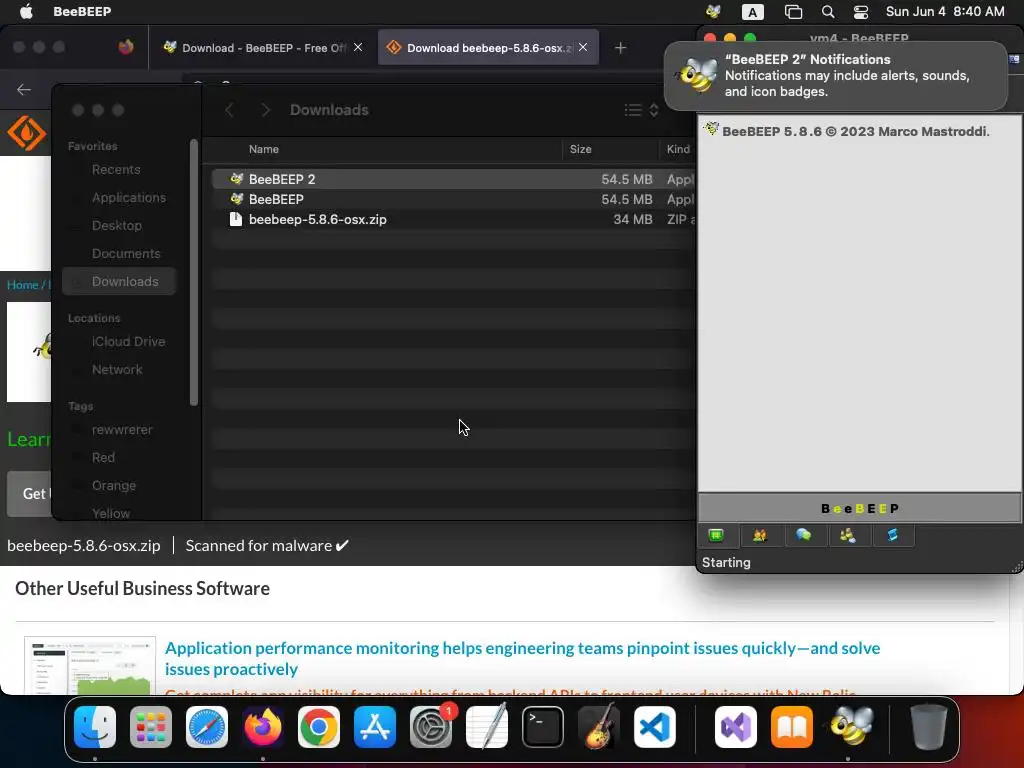
Task: Open the blue scroll history tab in BeeBEEP
Action: click(892, 536)
